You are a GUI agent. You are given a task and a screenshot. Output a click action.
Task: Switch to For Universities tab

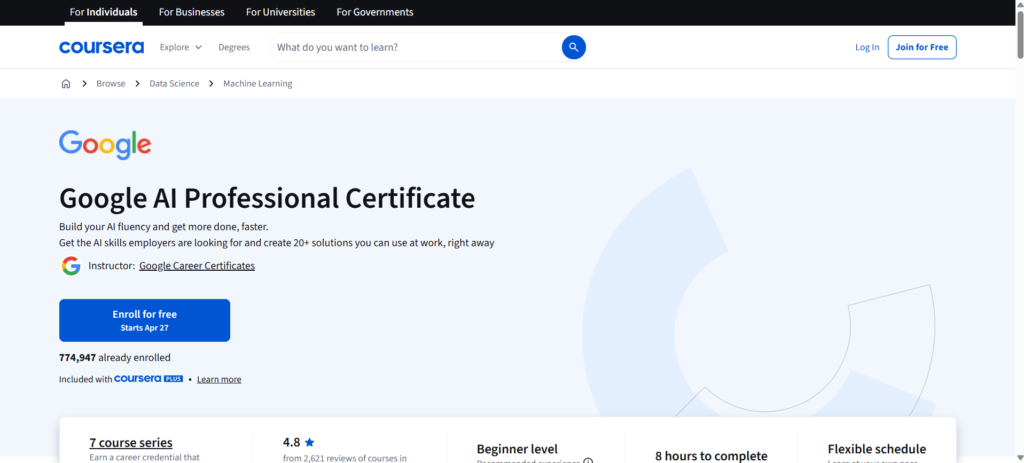click(x=280, y=12)
